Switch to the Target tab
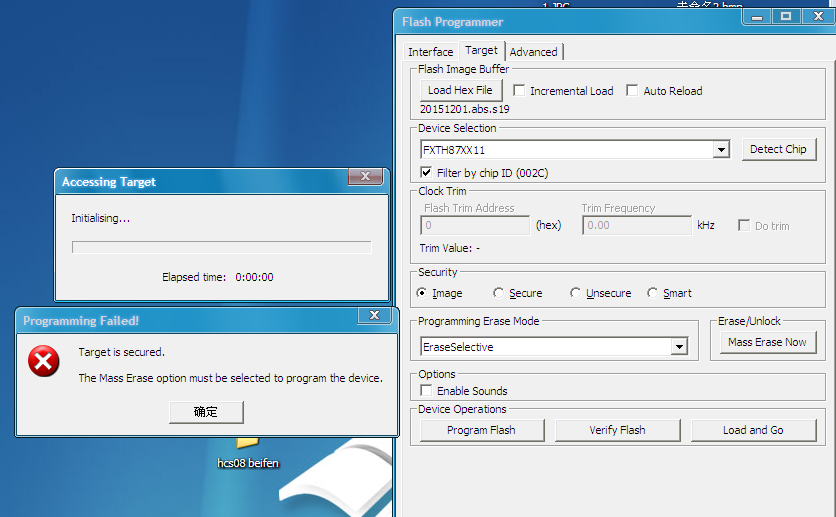Image resolution: width=836 pixels, height=517 pixels. pos(481,50)
